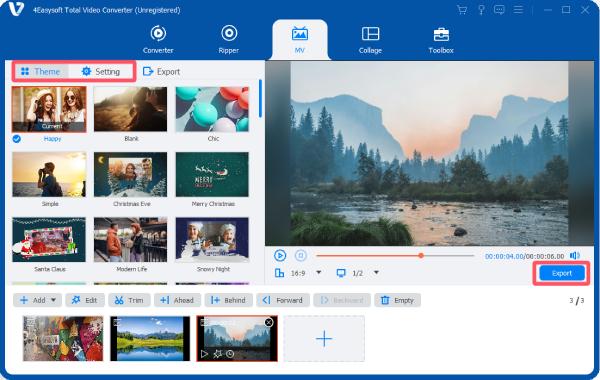The width and height of the screenshot is (600, 380).
Task: Click the plus tile to add clip
Action: pyautogui.click(x=324, y=339)
